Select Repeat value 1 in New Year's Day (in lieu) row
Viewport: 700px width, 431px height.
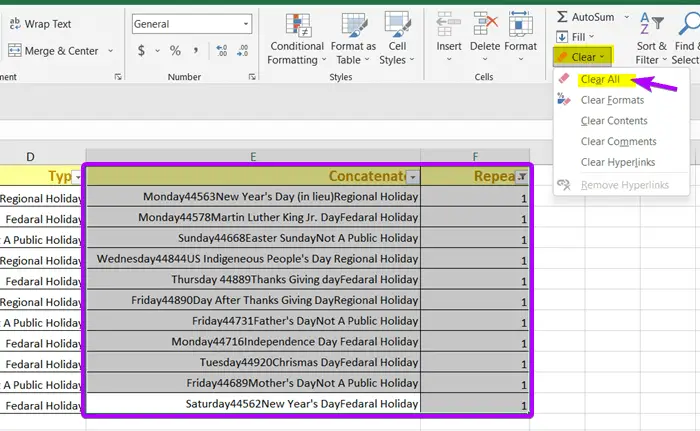click(x=475, y=197)
